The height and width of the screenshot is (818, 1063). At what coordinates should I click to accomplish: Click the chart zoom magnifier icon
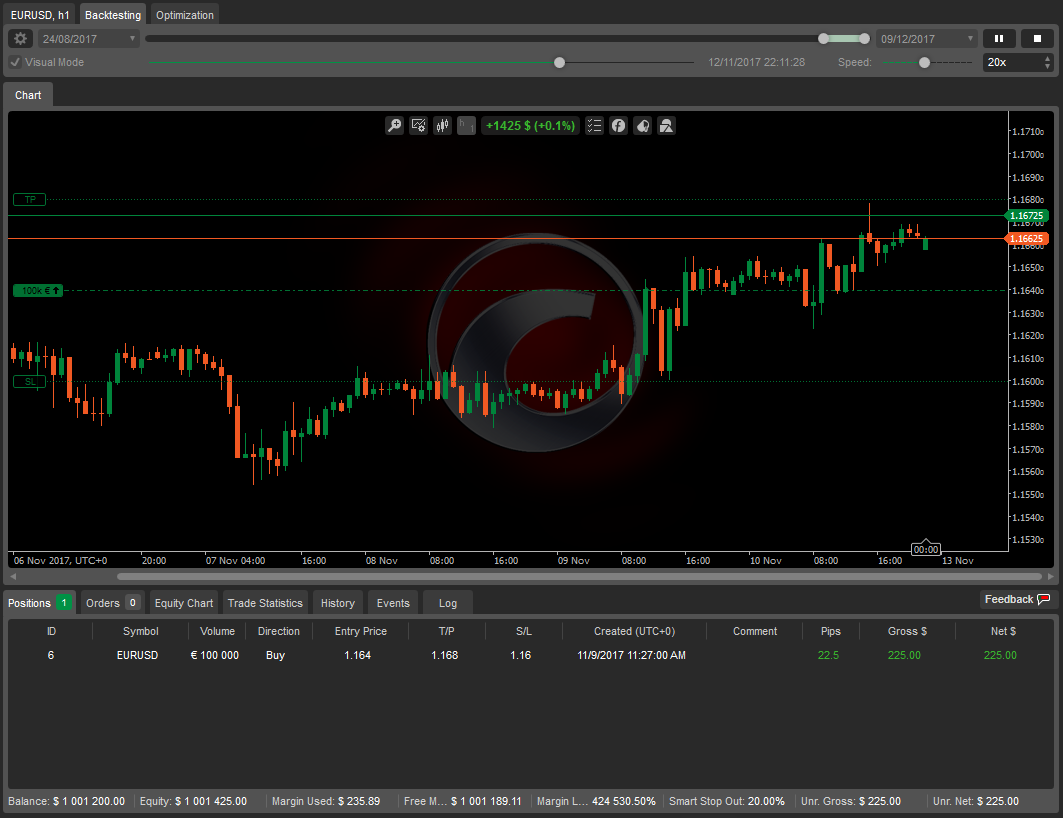point(395,125)
